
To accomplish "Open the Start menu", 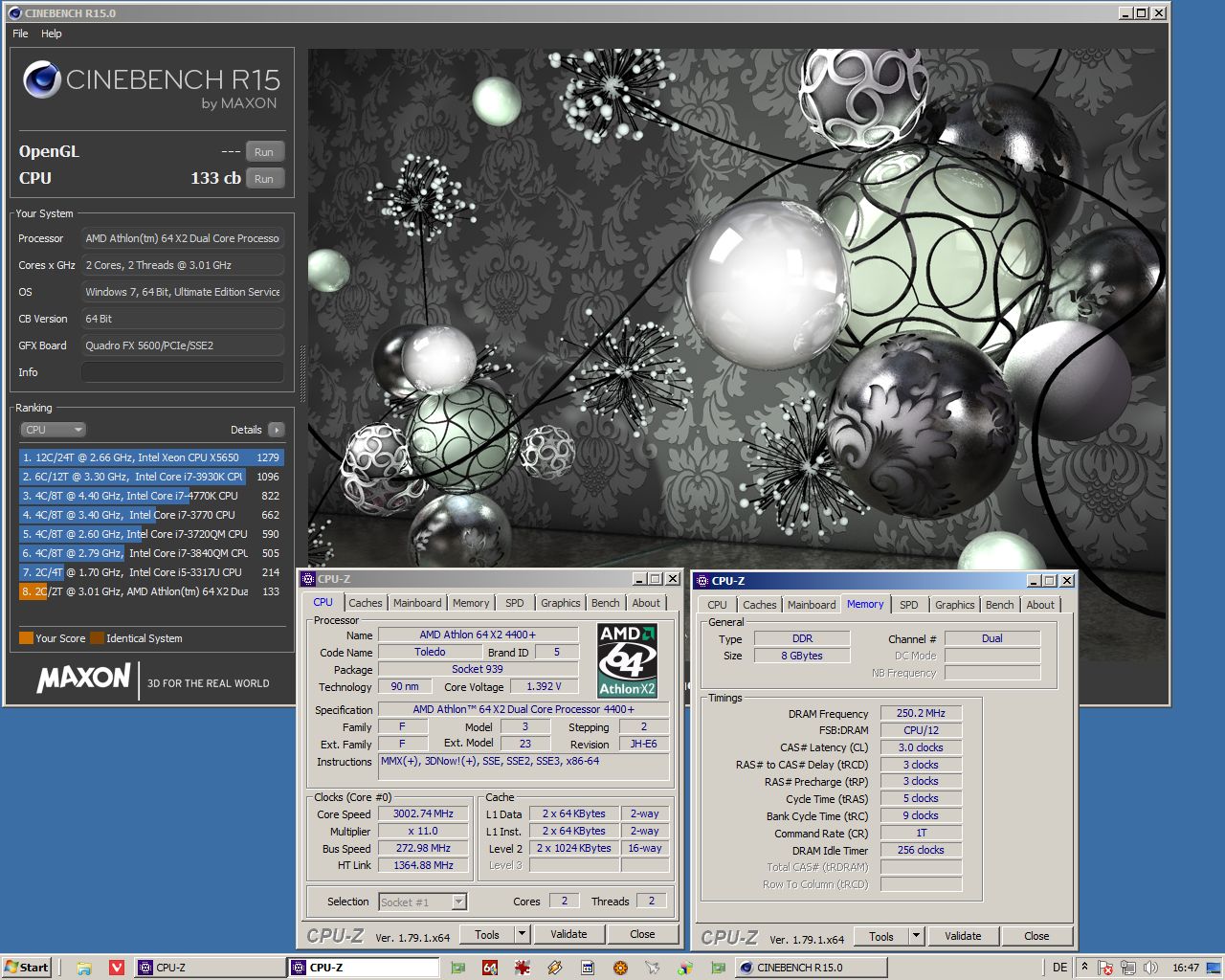I will tap(26, 968).
